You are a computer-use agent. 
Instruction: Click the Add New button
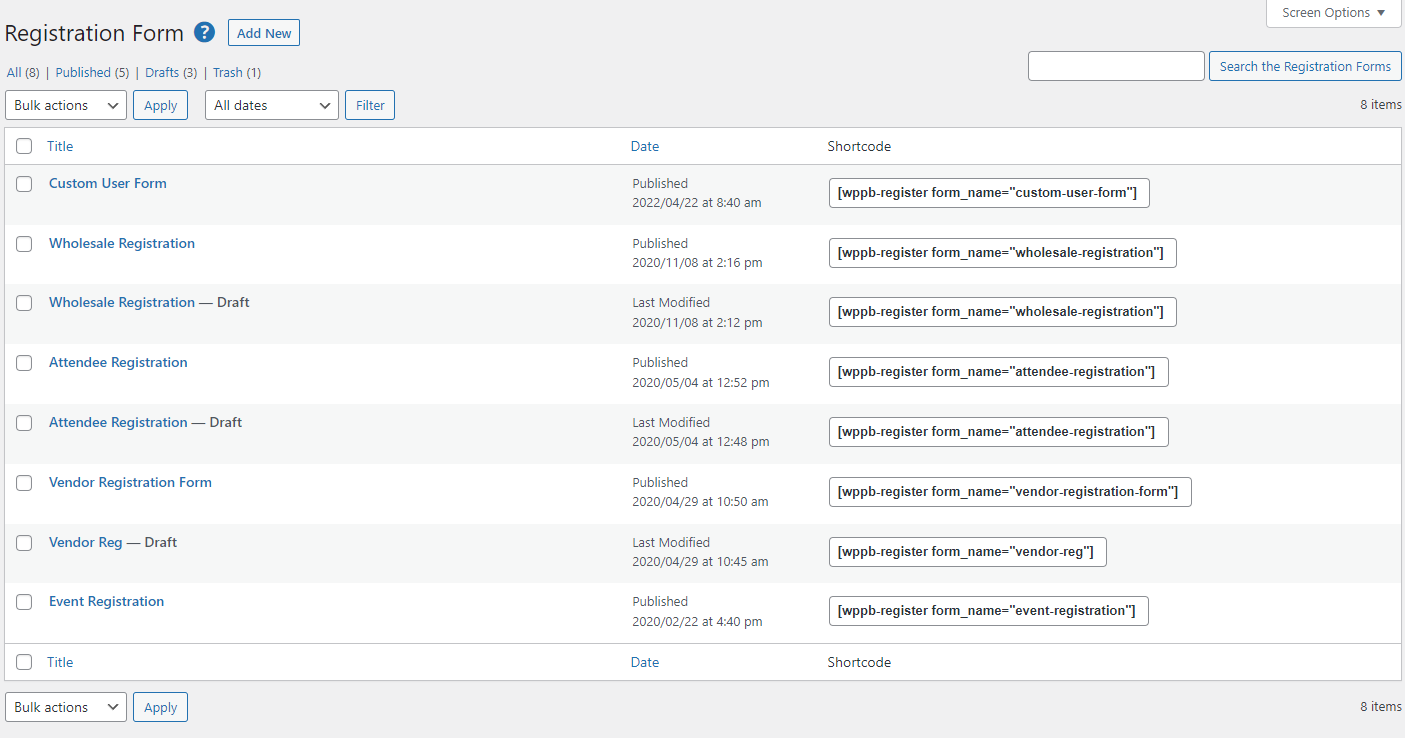point(264,33)
